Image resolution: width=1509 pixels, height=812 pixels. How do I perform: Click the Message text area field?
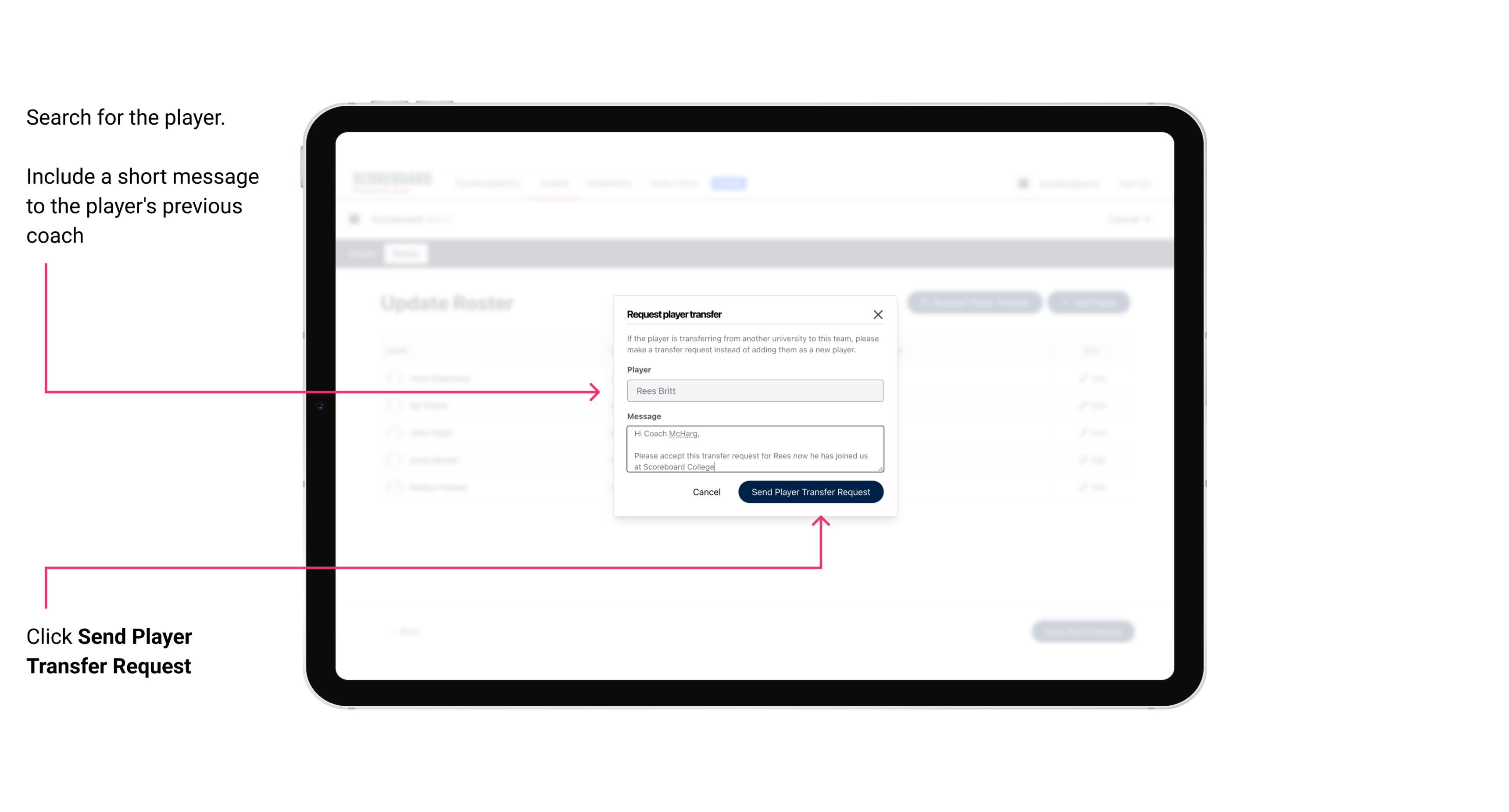754,449
